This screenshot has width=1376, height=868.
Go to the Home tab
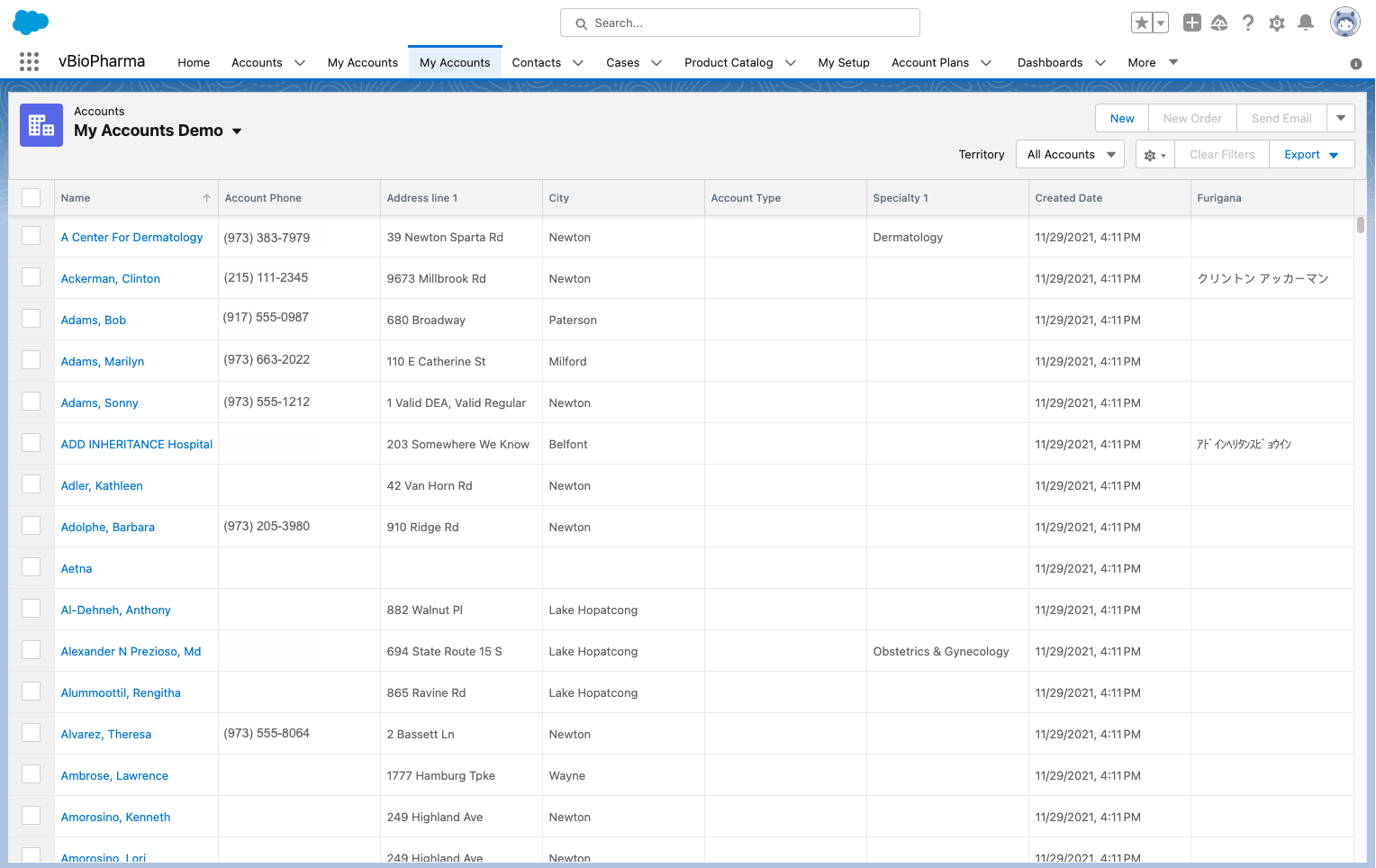[194, 62]
